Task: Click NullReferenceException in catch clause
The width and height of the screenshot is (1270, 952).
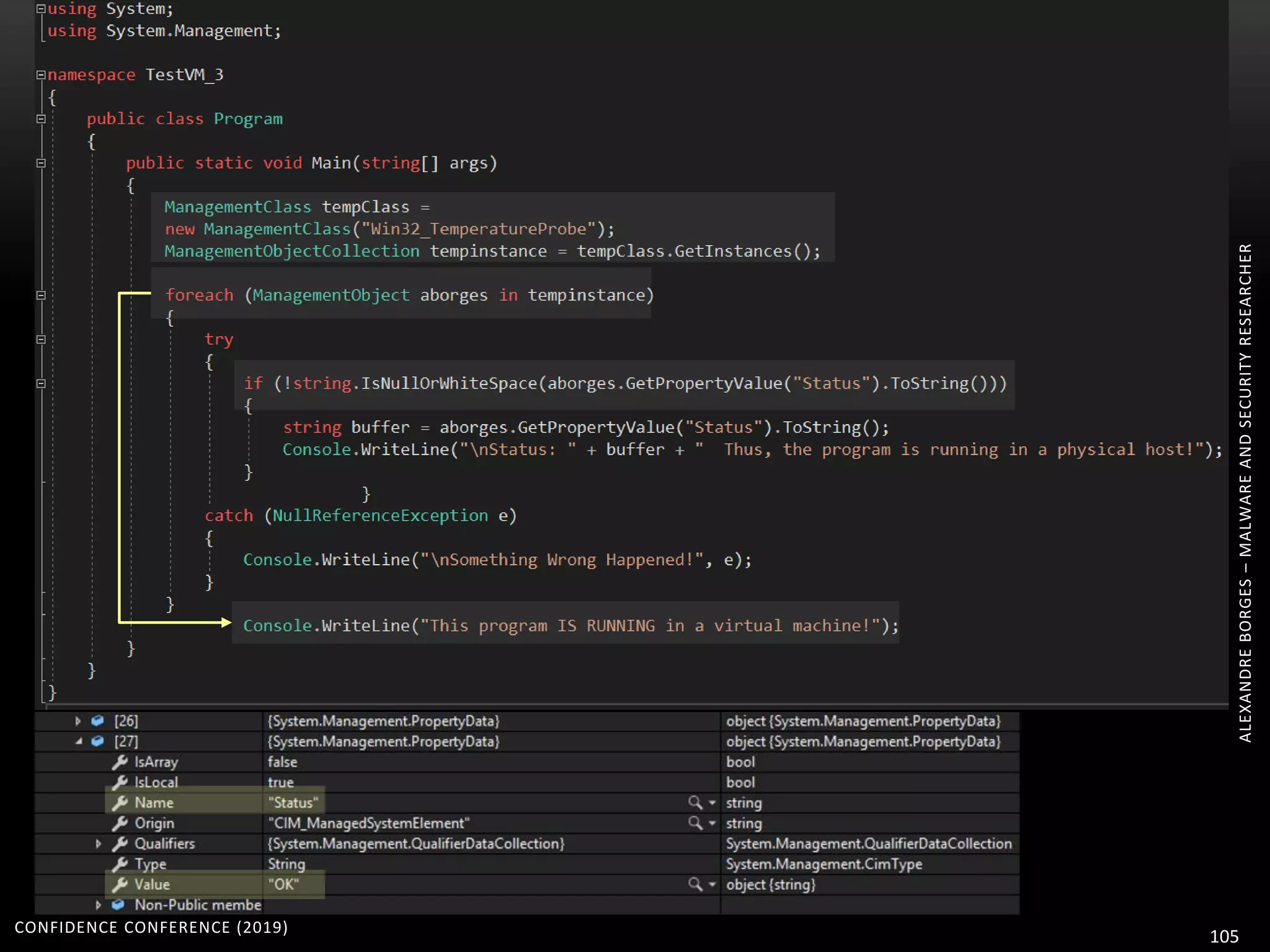Action: (x=380, y=516)
